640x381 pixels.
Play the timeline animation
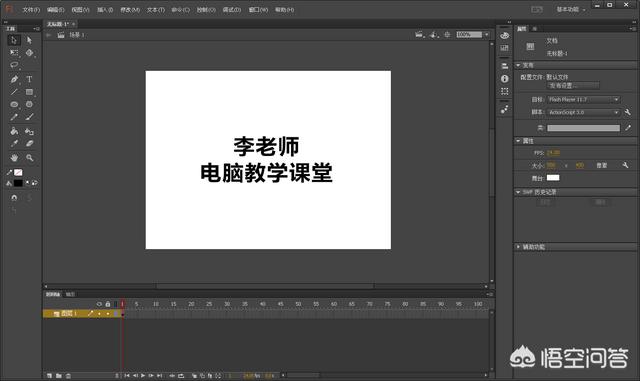[x=143, y=375]
